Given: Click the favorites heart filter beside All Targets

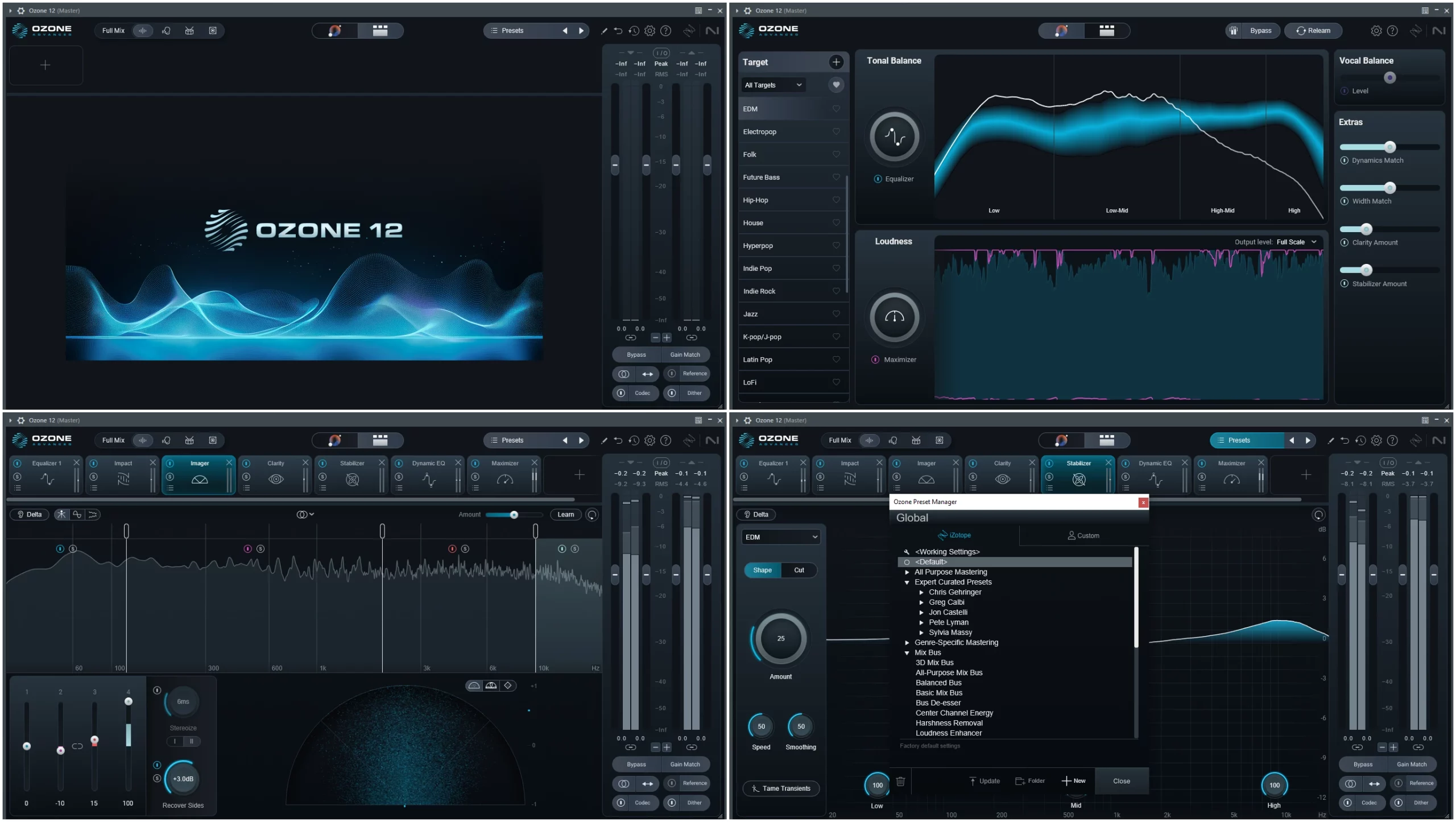Looking at the screenshot, I should pos(835,85).
